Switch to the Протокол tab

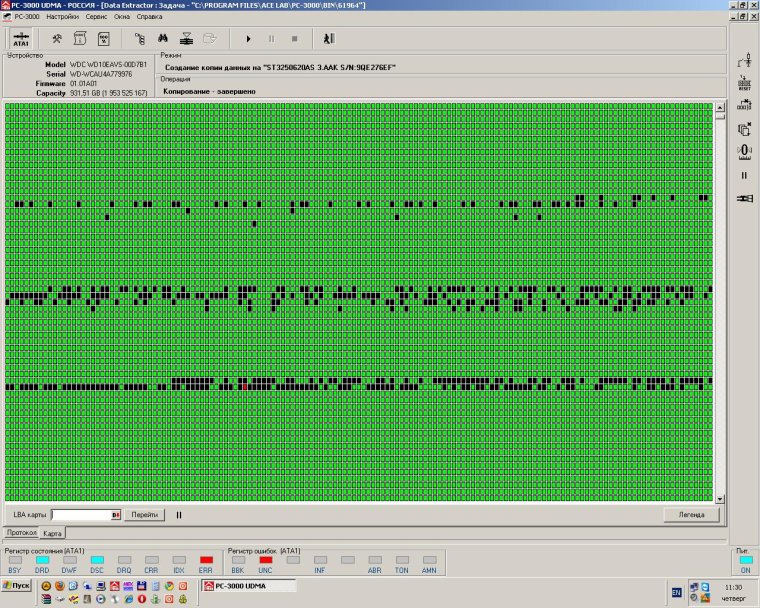pyautogui.click(x=22, y=532)
